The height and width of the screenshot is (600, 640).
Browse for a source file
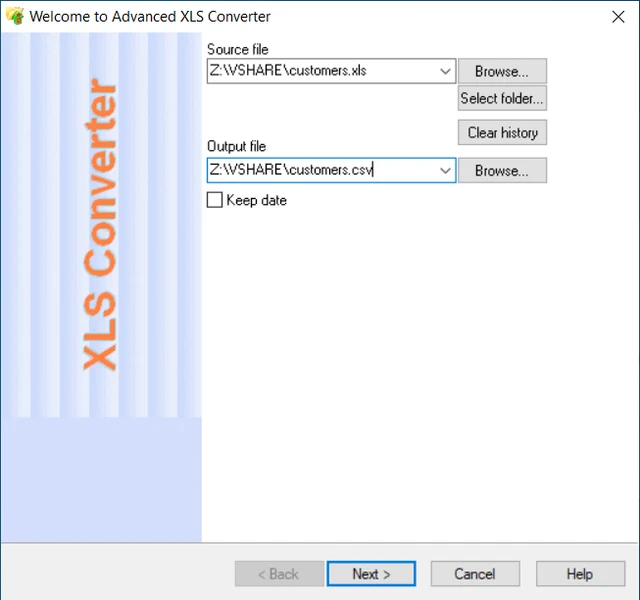(x=502, y=71)
